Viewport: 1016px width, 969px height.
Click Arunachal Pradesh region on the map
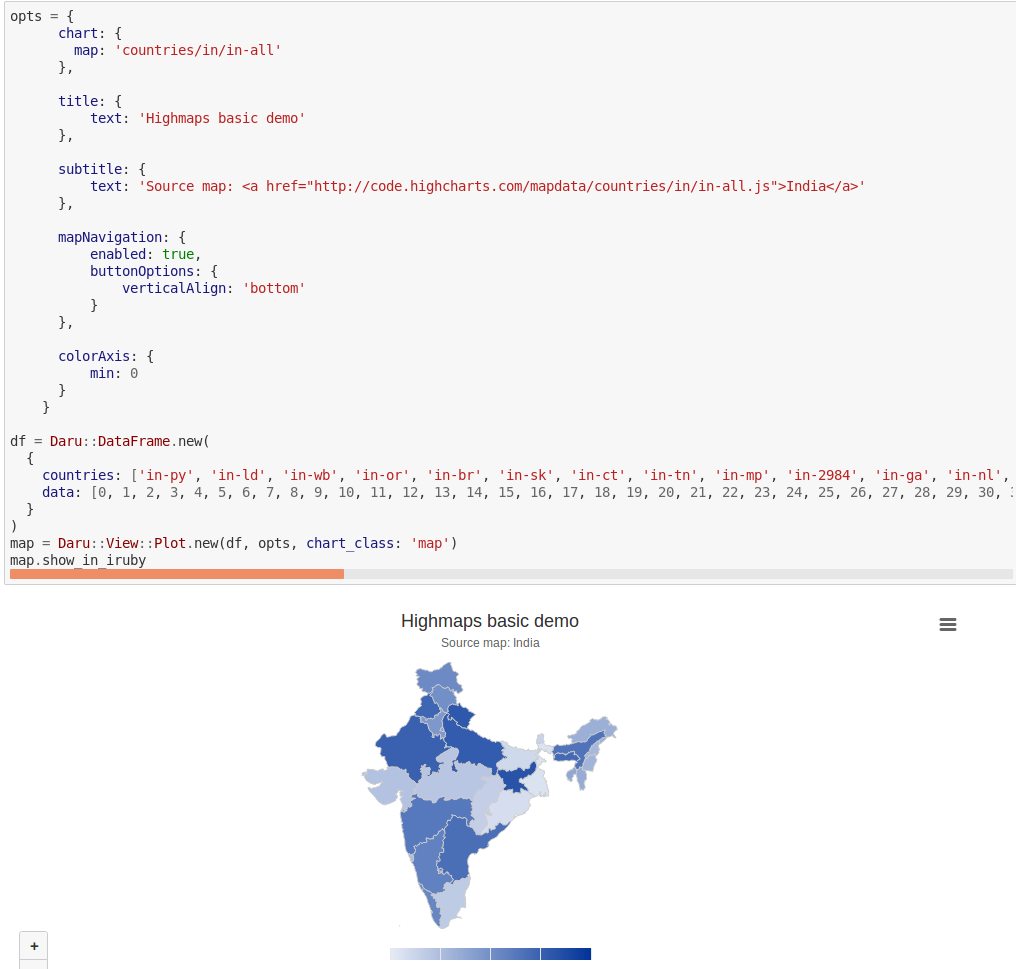coord(592,728)
